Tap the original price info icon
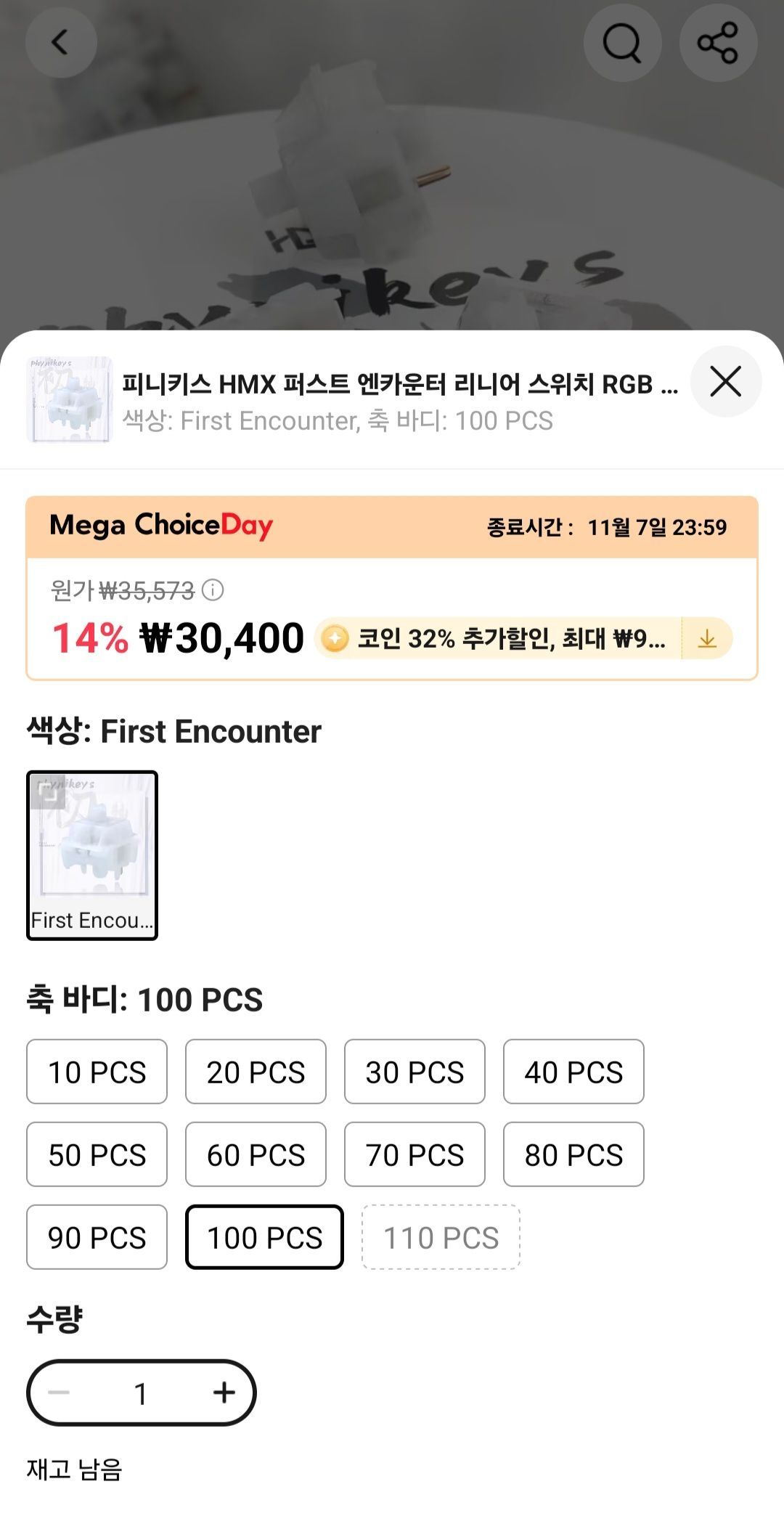Image resolution: width=784 pixels, height=1516 pixels. [x=213, y=590]
